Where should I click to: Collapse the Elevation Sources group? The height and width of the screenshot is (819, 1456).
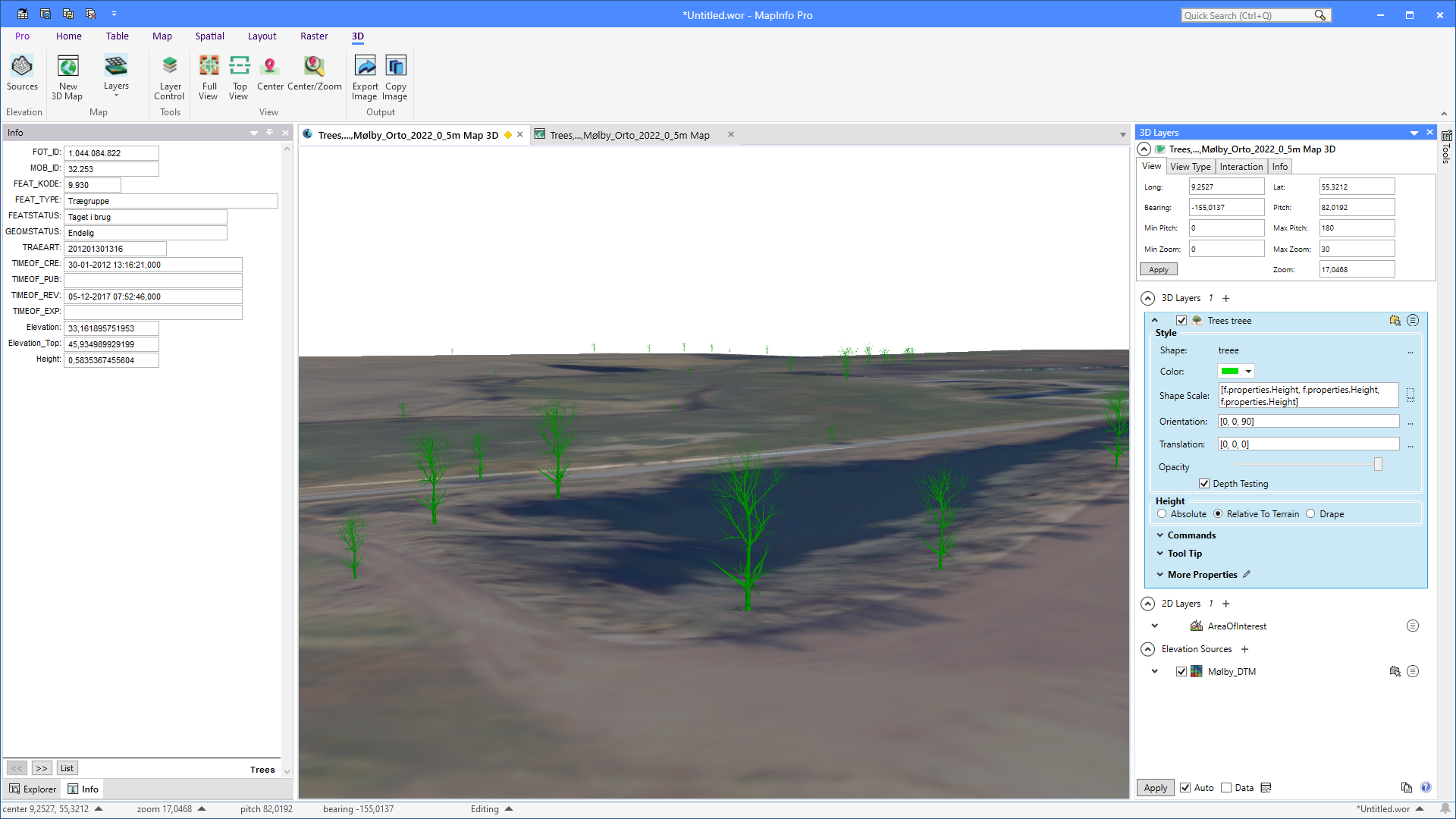1148,649
